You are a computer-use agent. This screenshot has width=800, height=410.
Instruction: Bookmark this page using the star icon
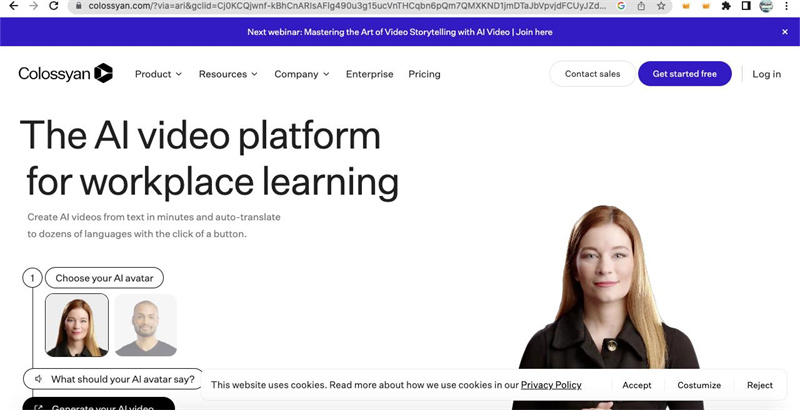click(x=661, y=6)
